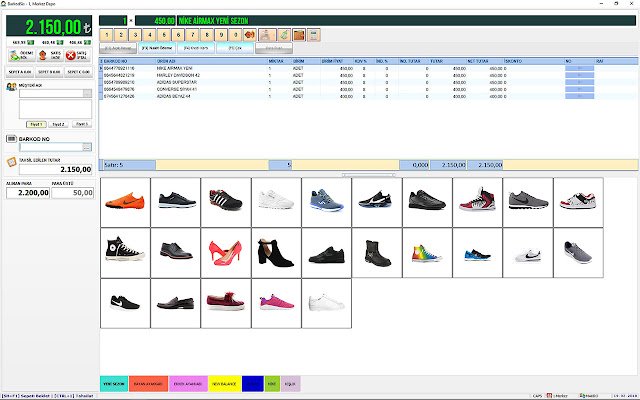Click the Satış İade return button
640x400 pixels.
pyautogui.click(x=50, y=55)
